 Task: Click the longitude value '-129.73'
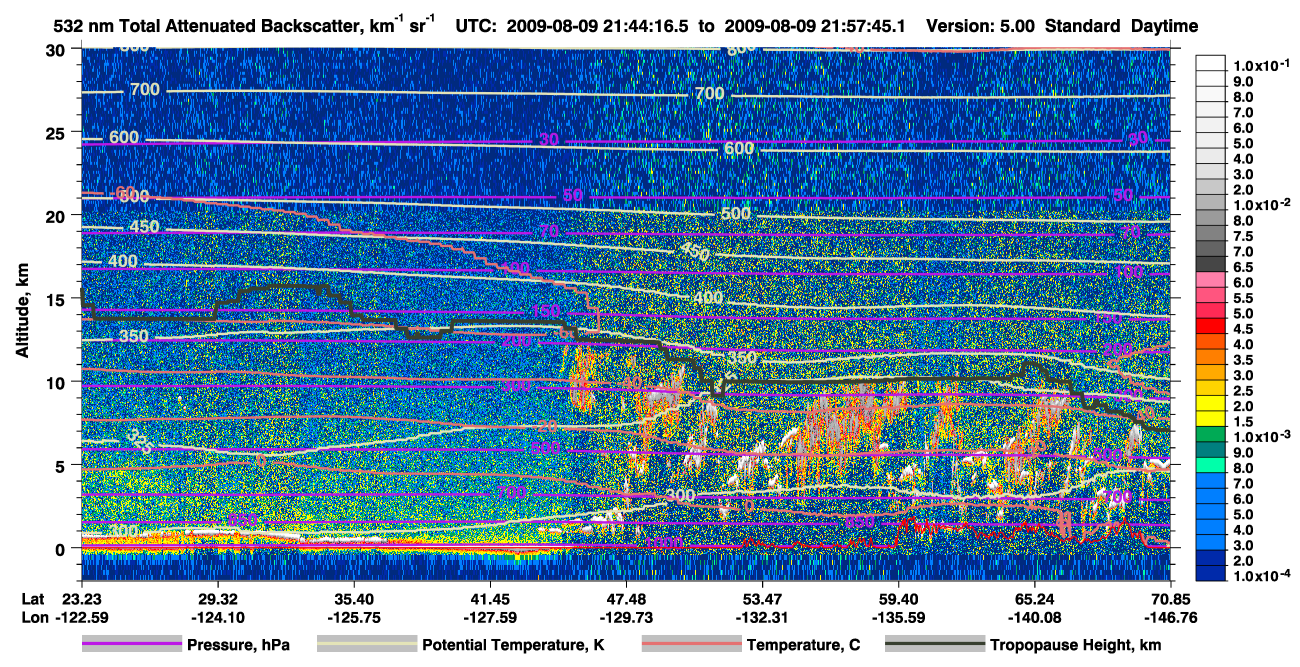pyautogui.click(x=626, y=617)
